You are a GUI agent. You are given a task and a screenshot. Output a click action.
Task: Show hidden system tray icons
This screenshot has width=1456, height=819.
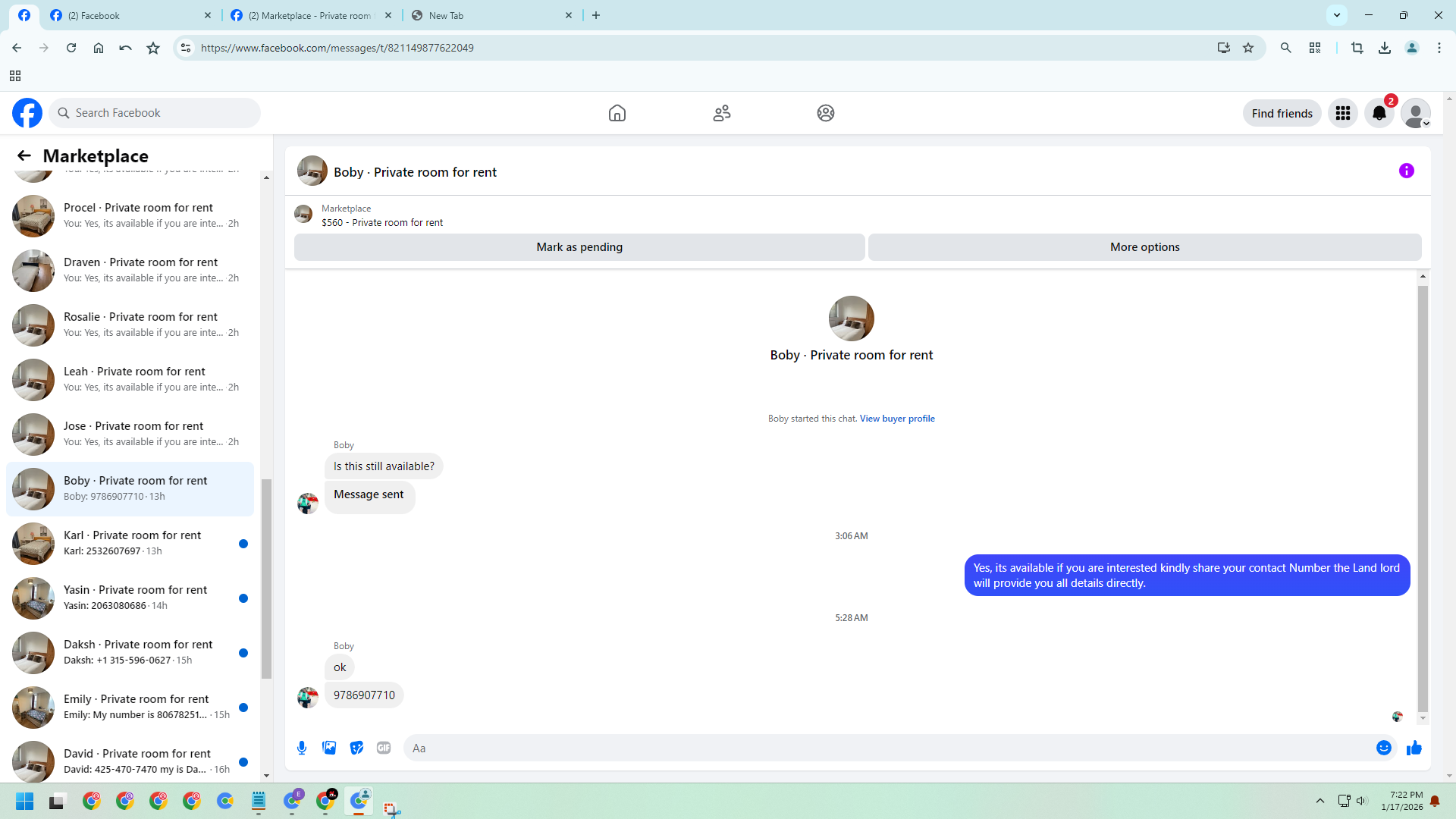click(1319, 801)
